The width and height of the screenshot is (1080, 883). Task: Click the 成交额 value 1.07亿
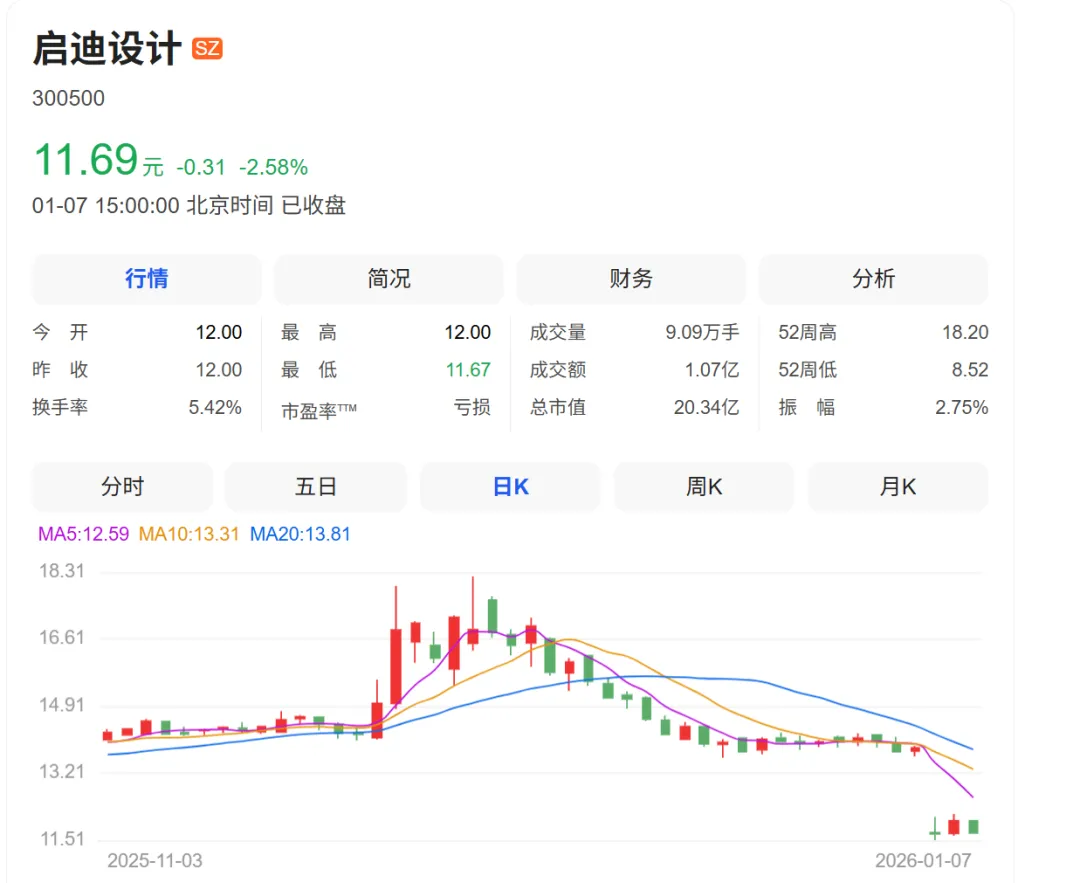coord(712,370)
